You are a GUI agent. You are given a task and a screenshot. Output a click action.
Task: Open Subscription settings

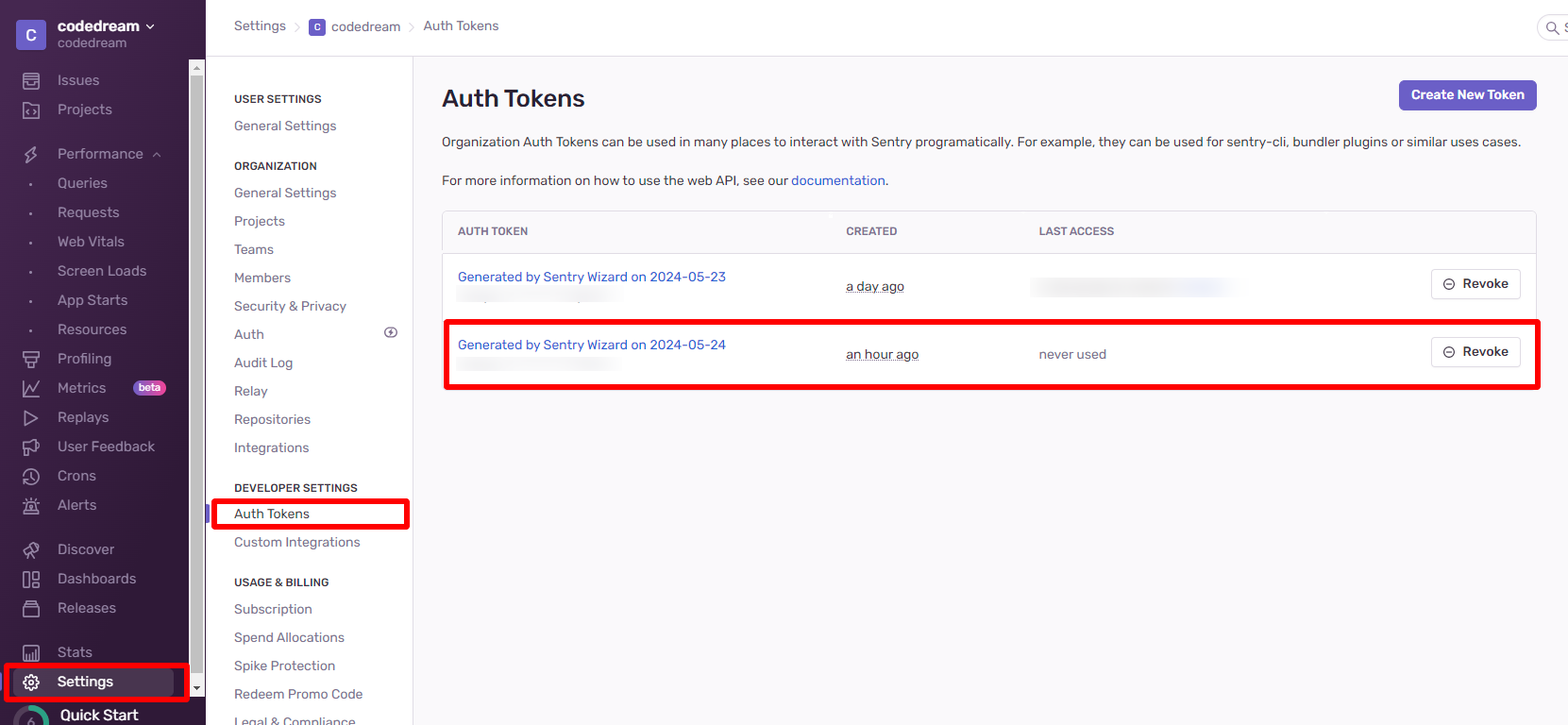point(273,609)
